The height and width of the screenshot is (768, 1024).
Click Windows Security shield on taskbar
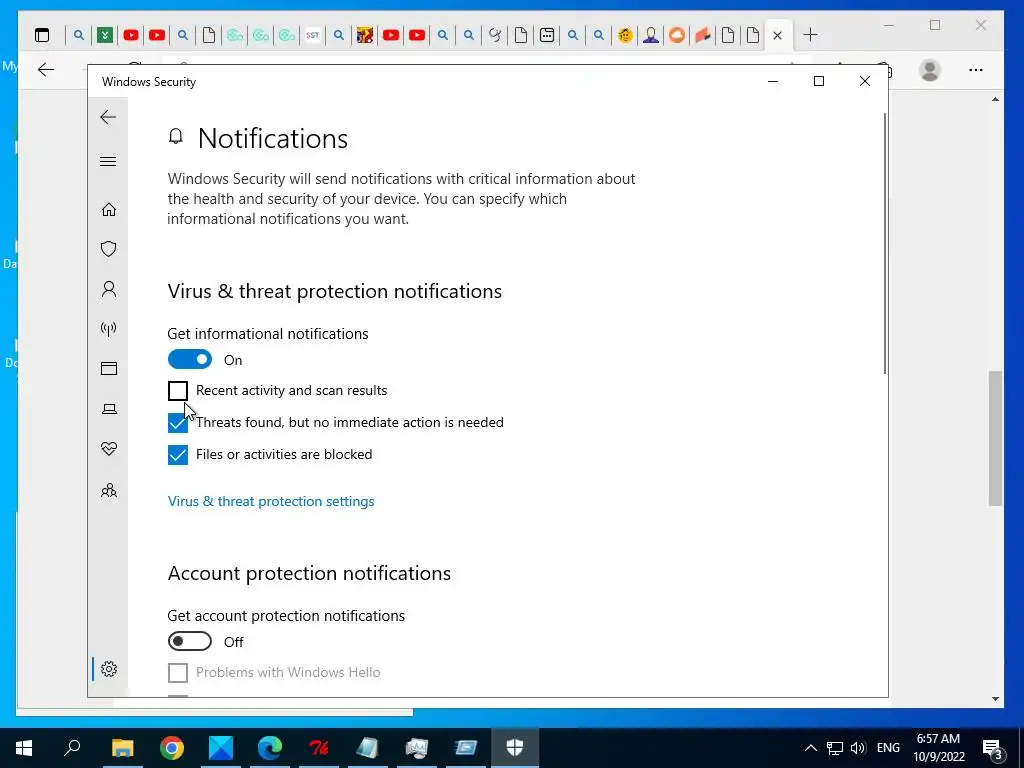[x=515, y=748]
